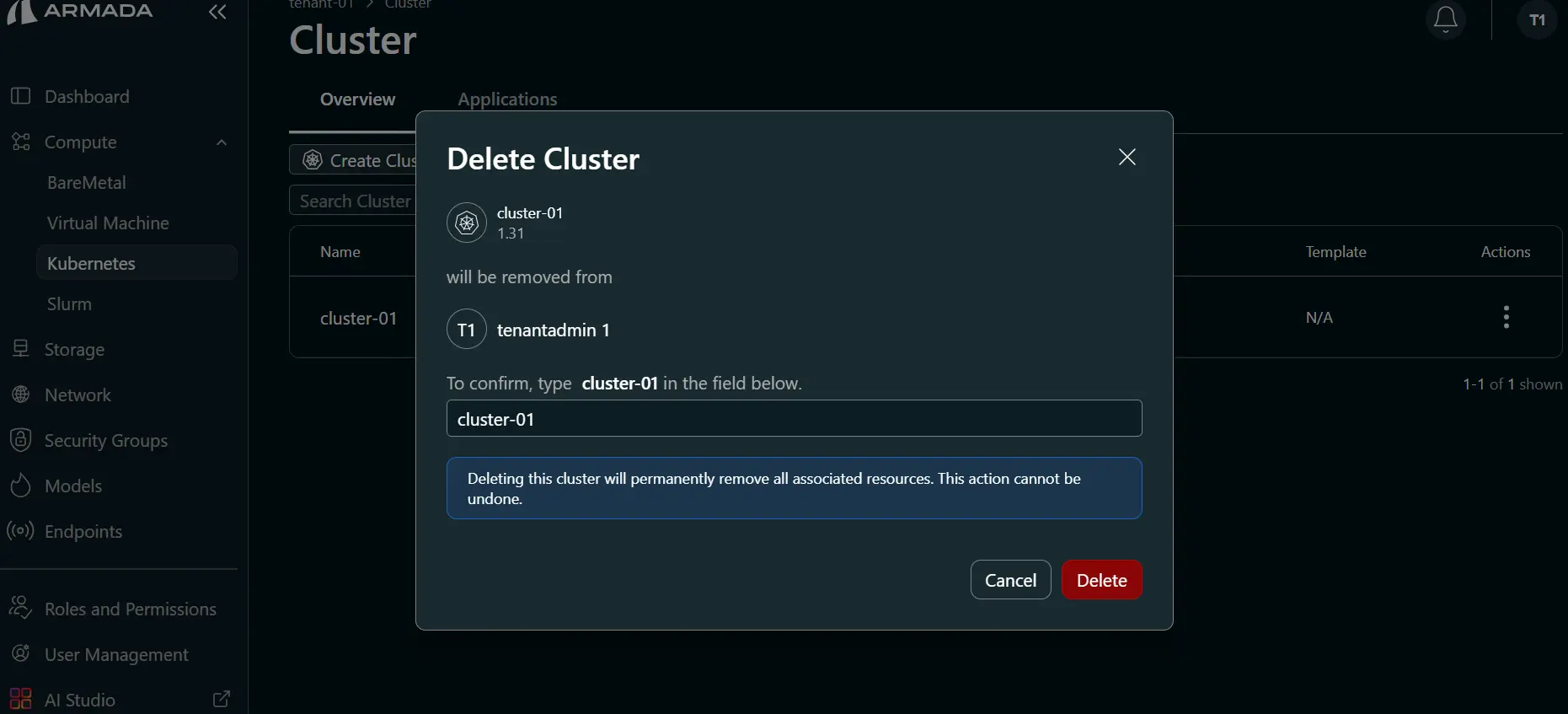The height and width of the screenshot is (714, 1568).
Task: Open the Network section
Action: 78,395
